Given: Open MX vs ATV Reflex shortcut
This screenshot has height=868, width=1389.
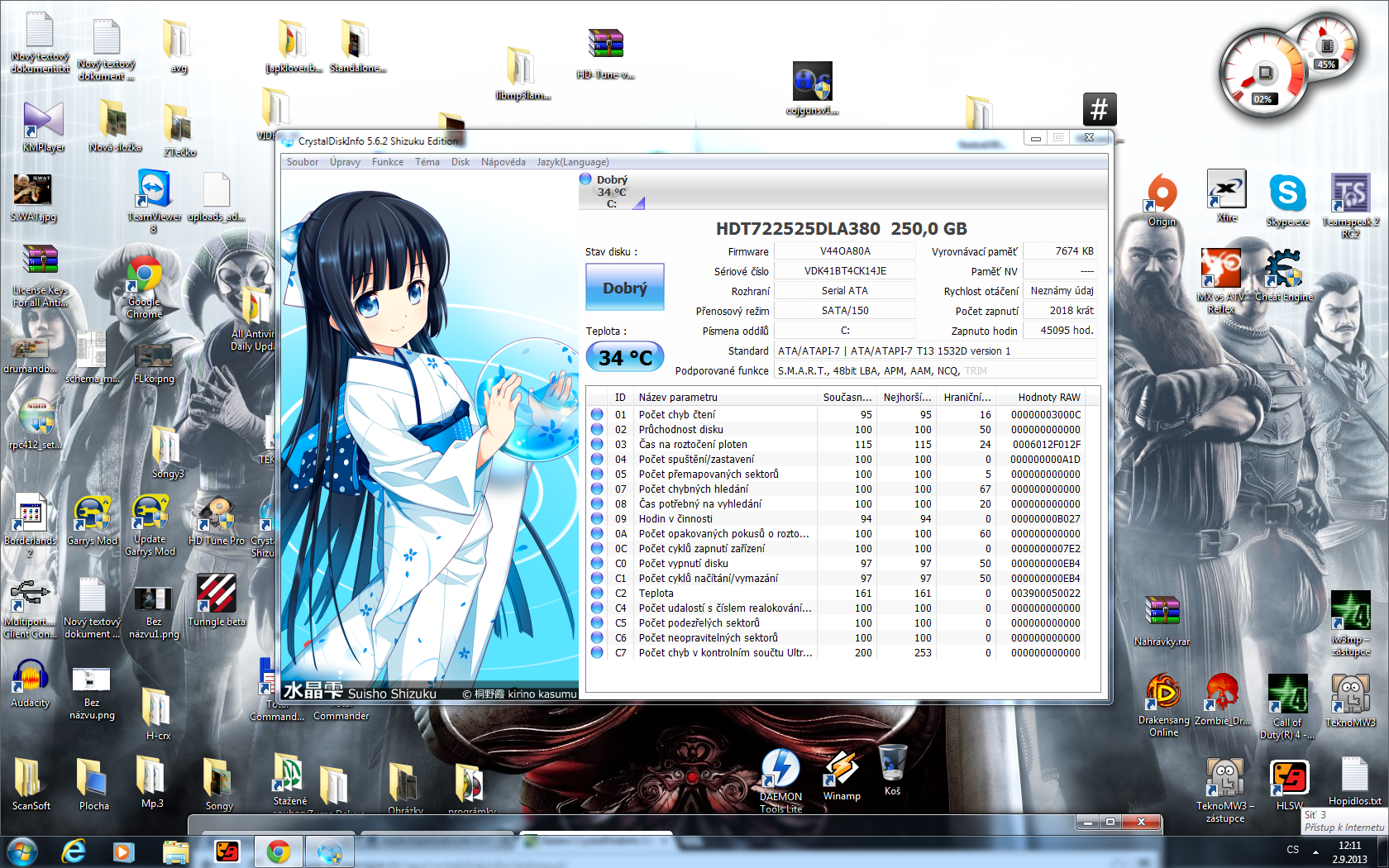Looking at the screenshot, I should point(1220,281).
